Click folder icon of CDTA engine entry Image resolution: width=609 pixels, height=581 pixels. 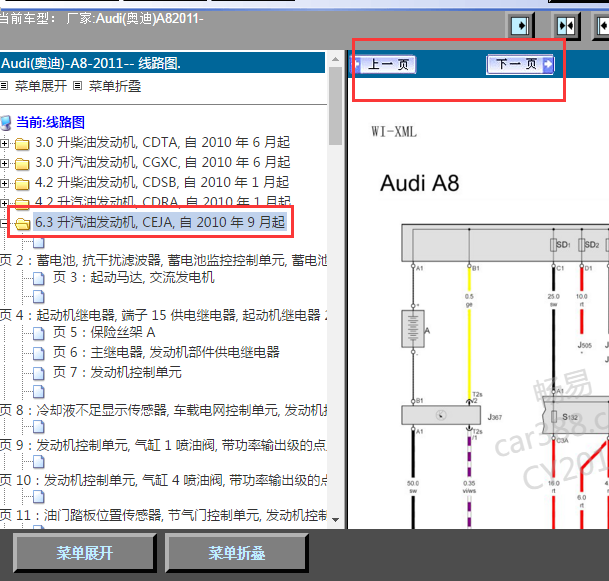[x=22, y=144]
